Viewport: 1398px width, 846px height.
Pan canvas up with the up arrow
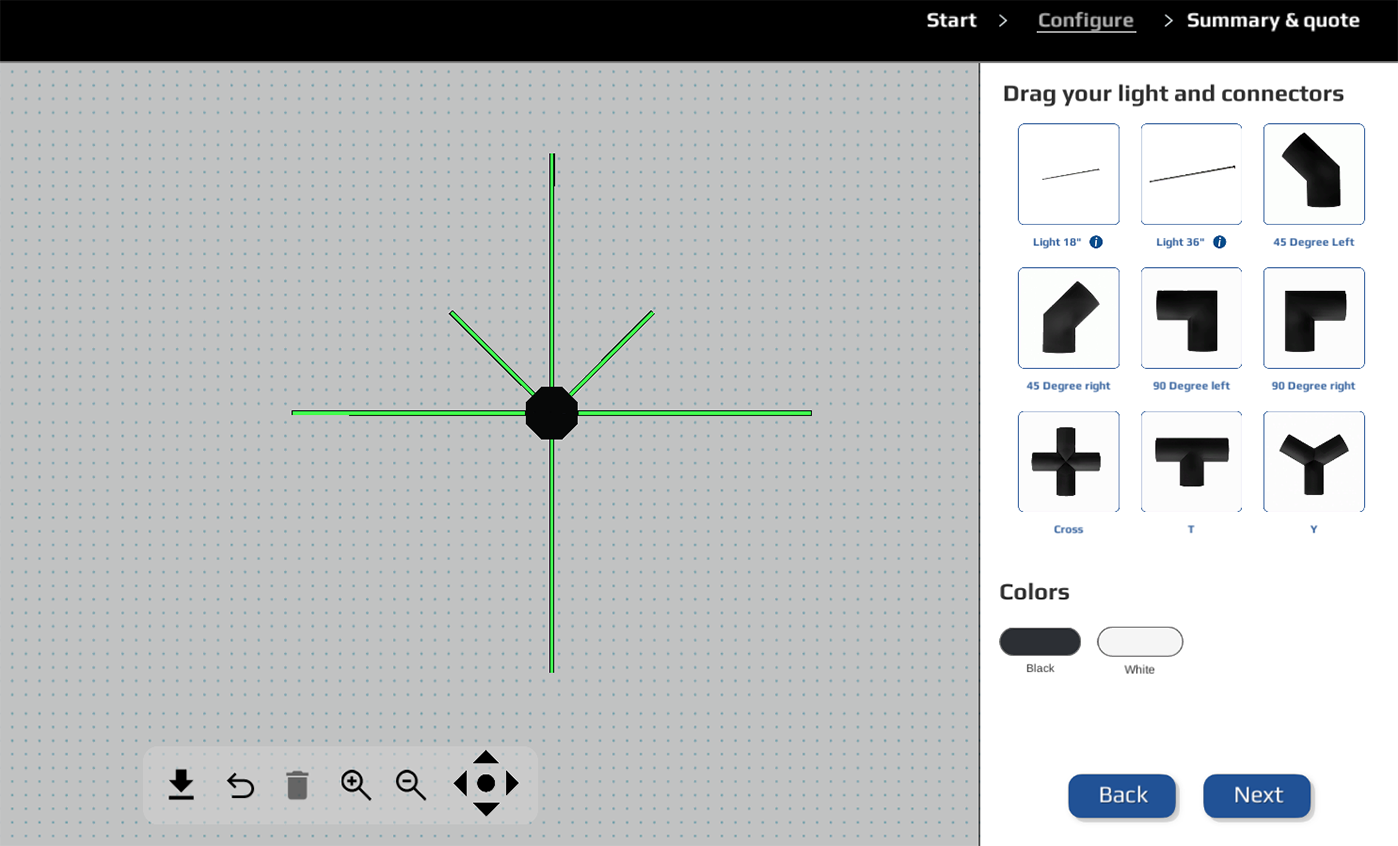pos(486,757)
